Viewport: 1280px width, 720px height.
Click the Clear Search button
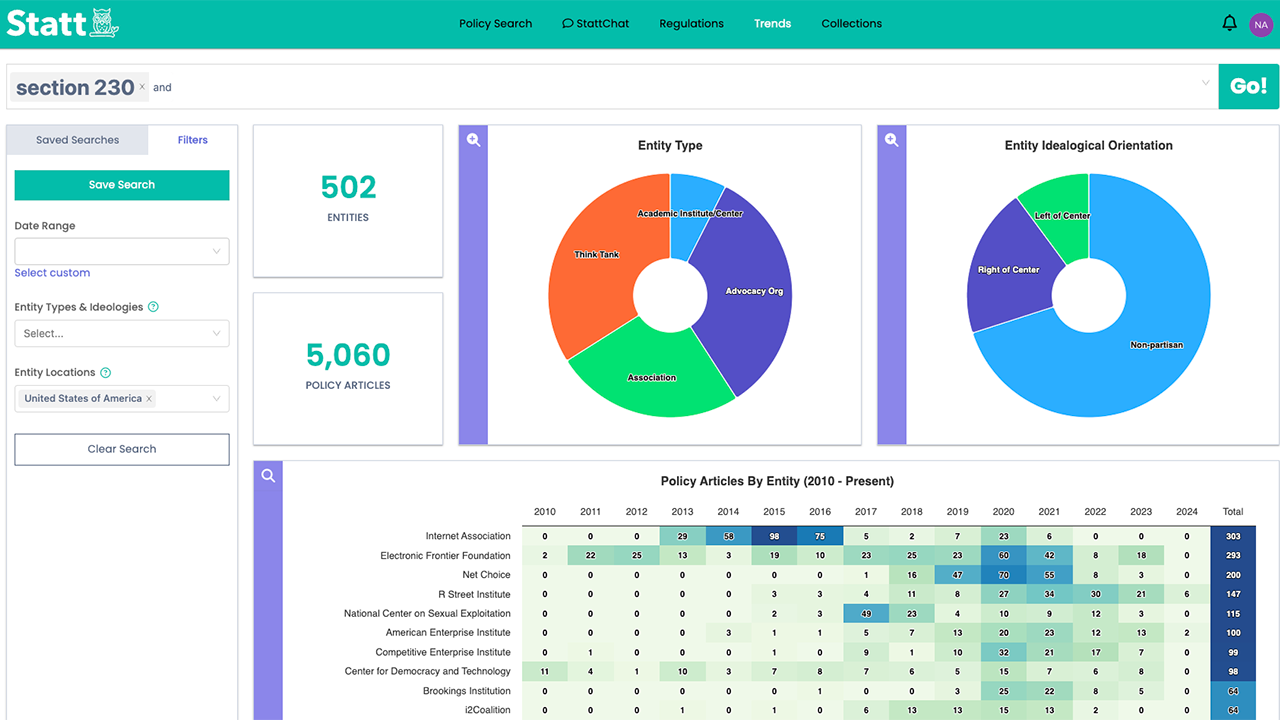[x=122, y=449]
